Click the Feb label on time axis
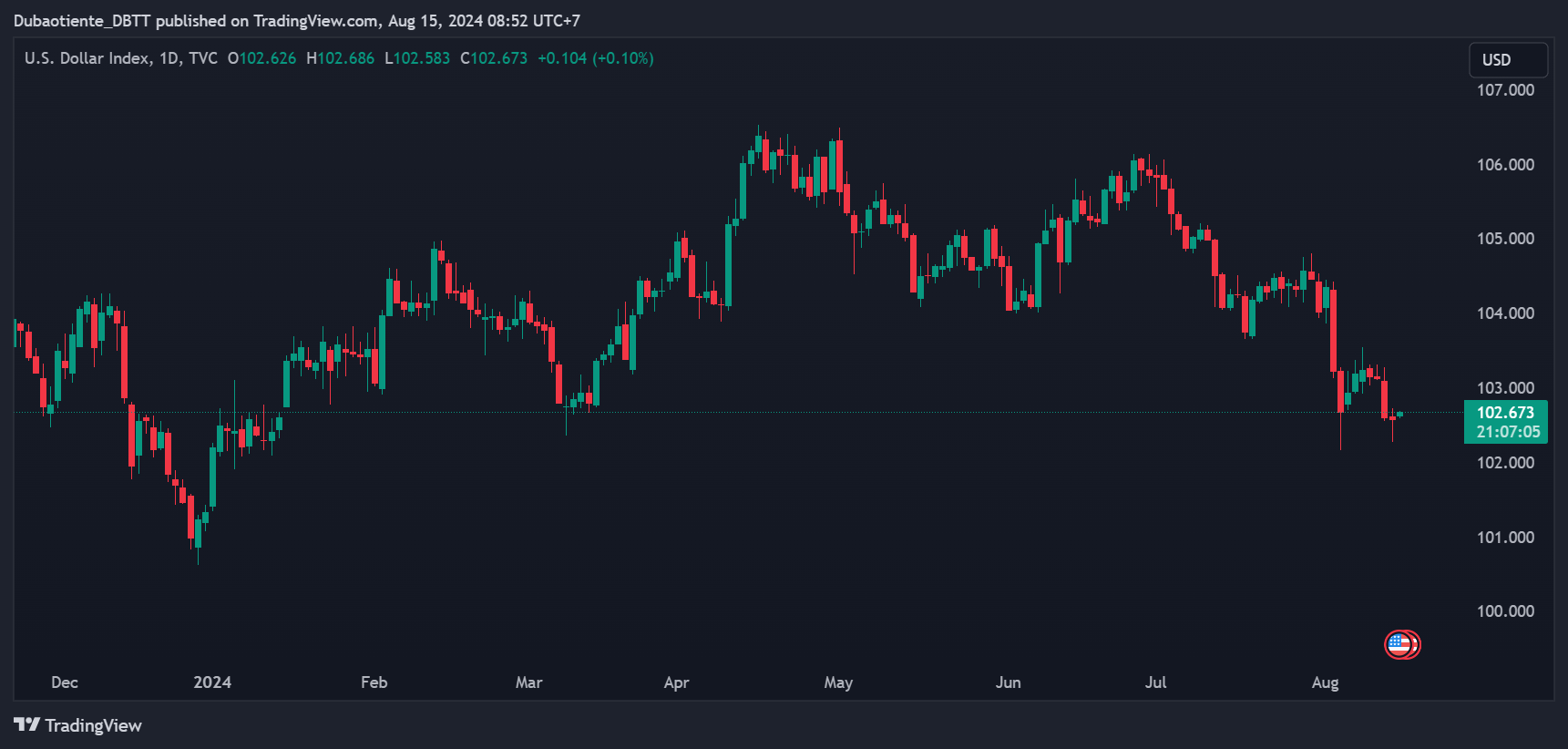 pos(374,682)
